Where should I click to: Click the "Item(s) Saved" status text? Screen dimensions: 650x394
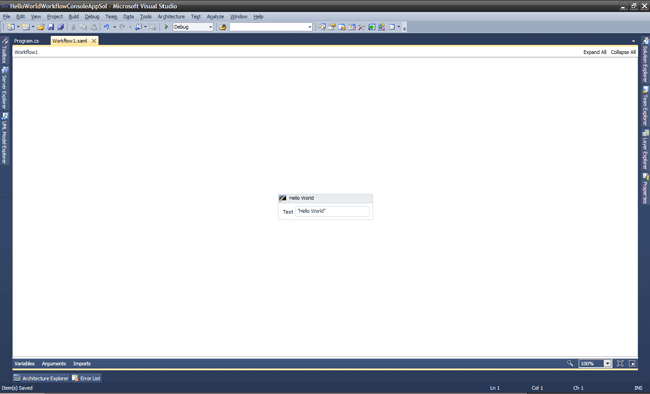(x=17, y=388)
